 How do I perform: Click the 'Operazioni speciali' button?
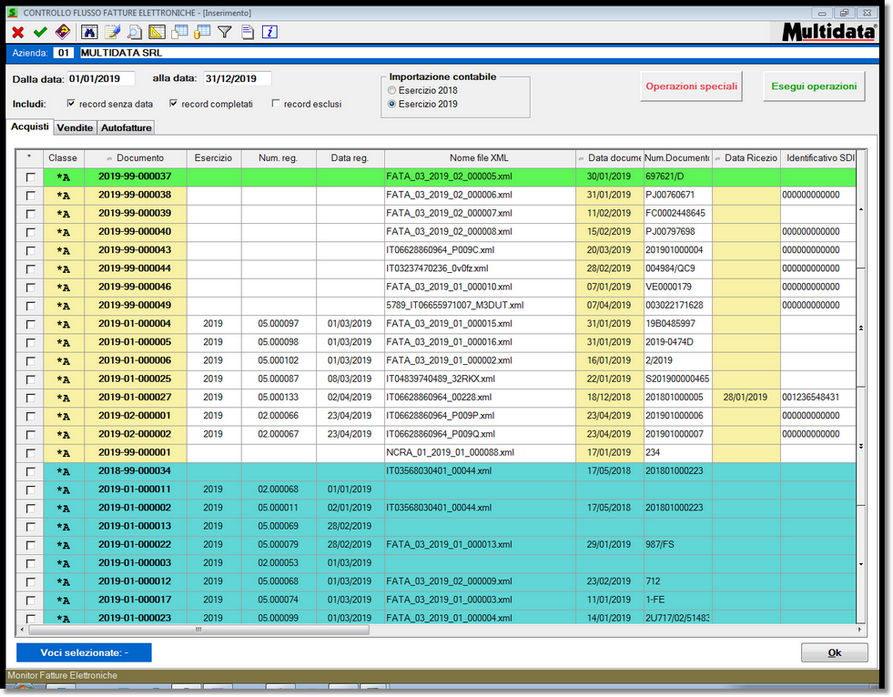coord(691,87)
